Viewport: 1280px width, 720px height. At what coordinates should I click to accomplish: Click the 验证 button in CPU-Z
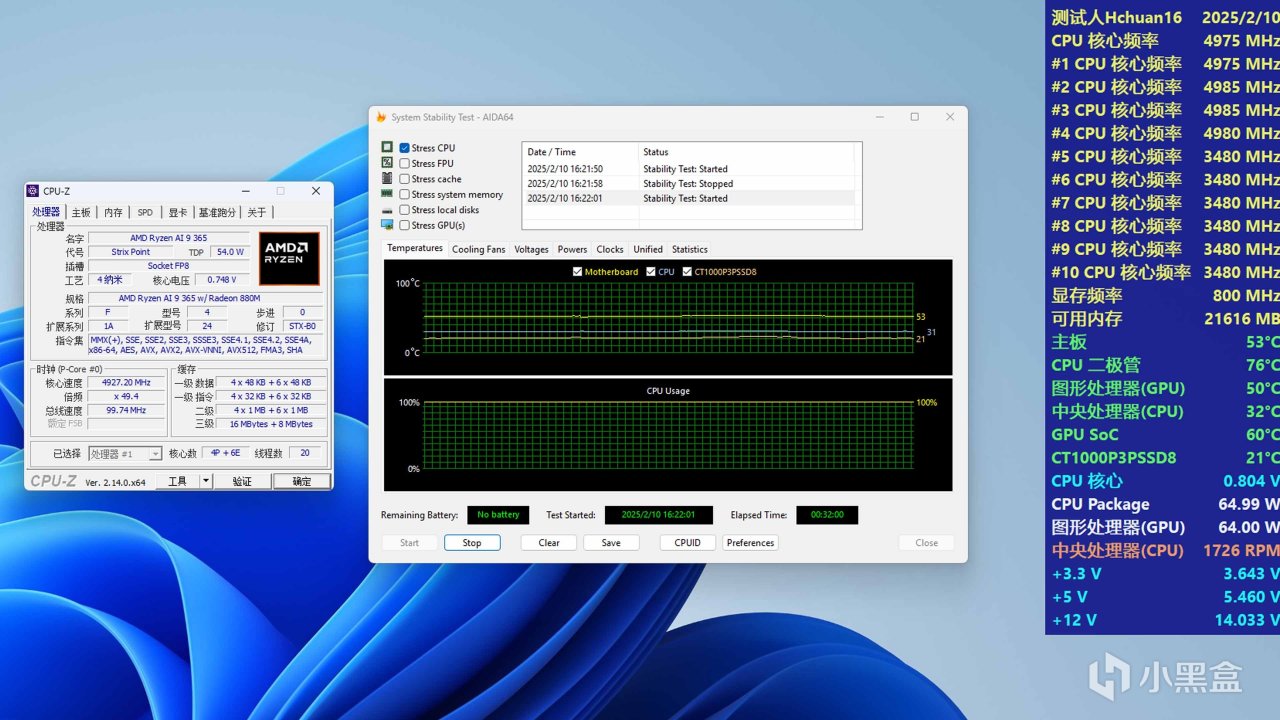point(242,481)
